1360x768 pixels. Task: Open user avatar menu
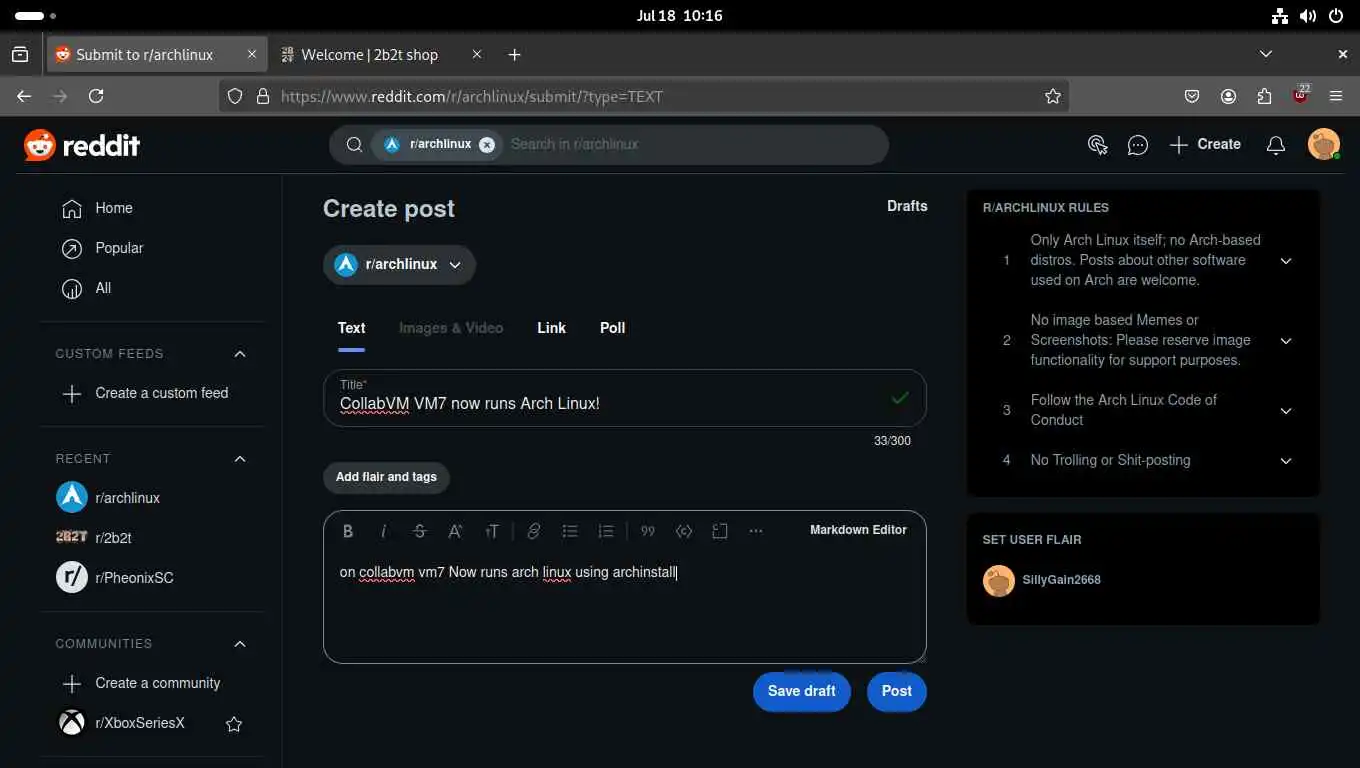click(x=1324, y=144)
